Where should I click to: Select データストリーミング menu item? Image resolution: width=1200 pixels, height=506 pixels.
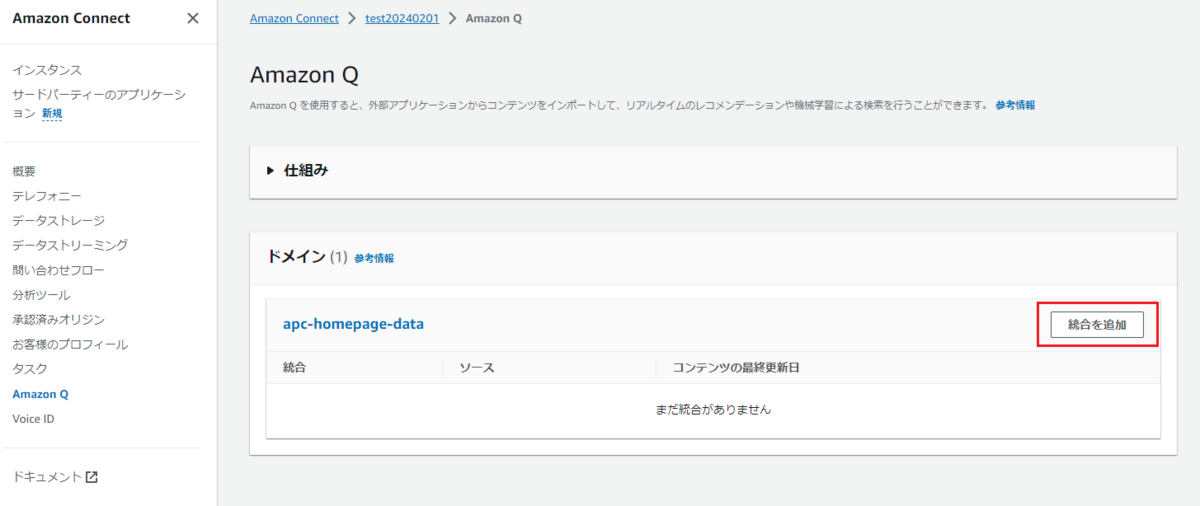[x=70, y=245]
